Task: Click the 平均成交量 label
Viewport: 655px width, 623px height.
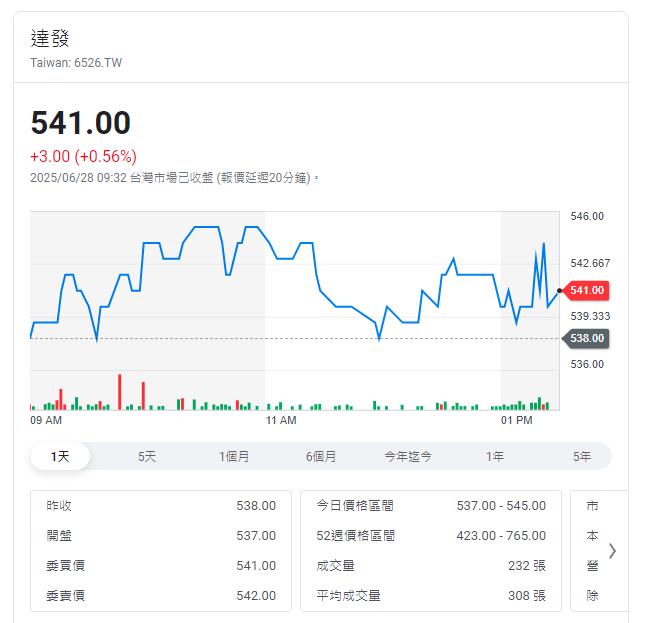Action: pos(348,596)
